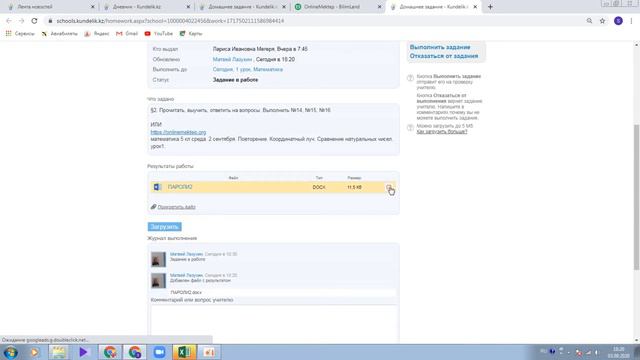640x360 pixels.
Task: Switch to third tab Домашнее задание
Action: coord(242,7)
